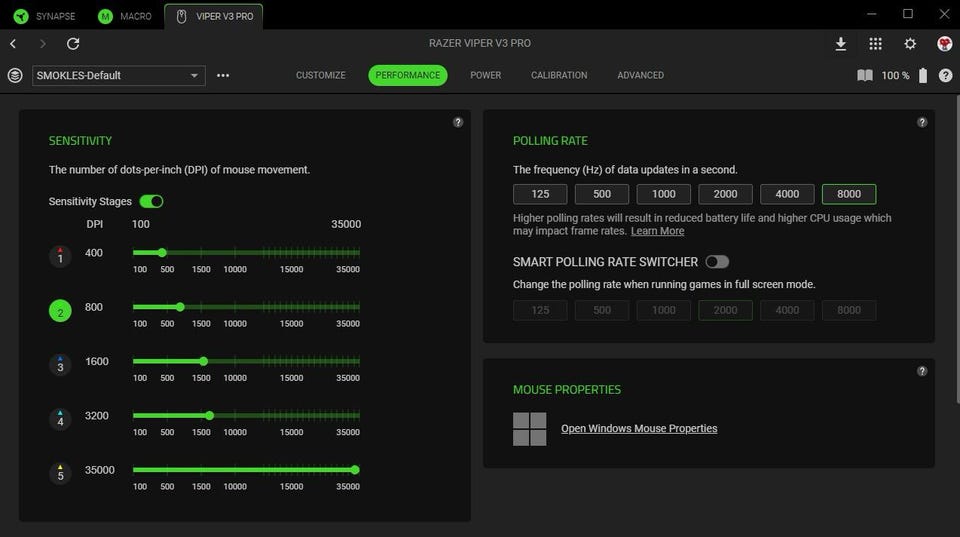960x537 pixels.
Task: Open the apps grid icon
Action: click(875, 44)
